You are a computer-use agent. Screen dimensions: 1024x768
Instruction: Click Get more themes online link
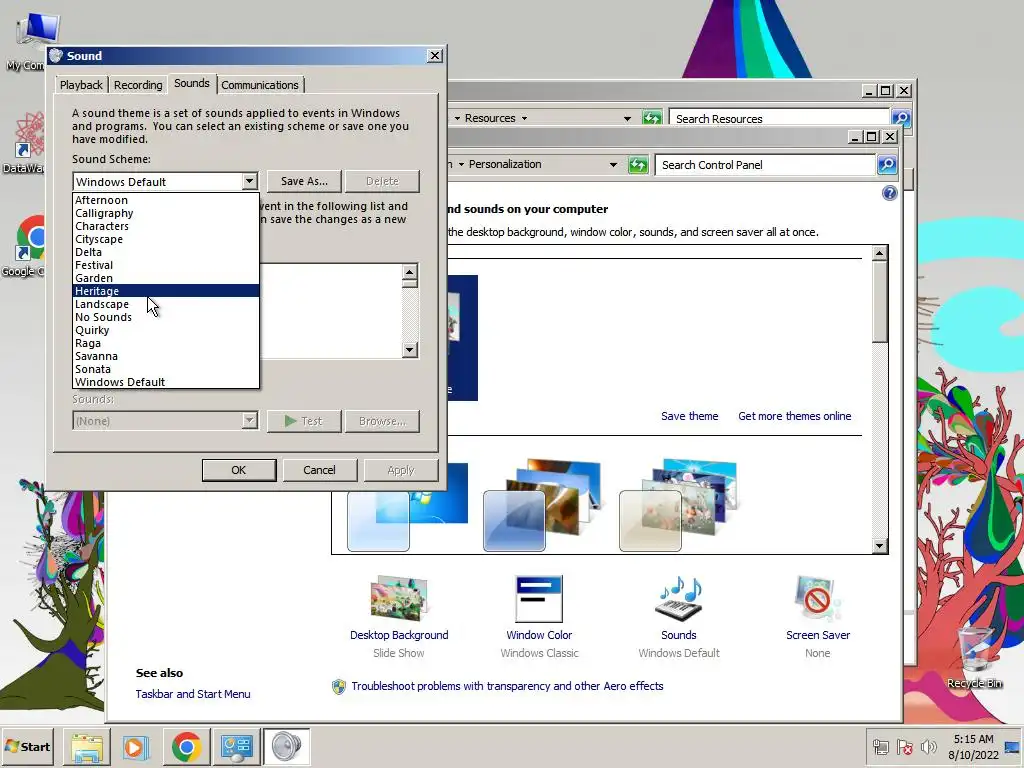pyautogui.click(x=795, y=416)
